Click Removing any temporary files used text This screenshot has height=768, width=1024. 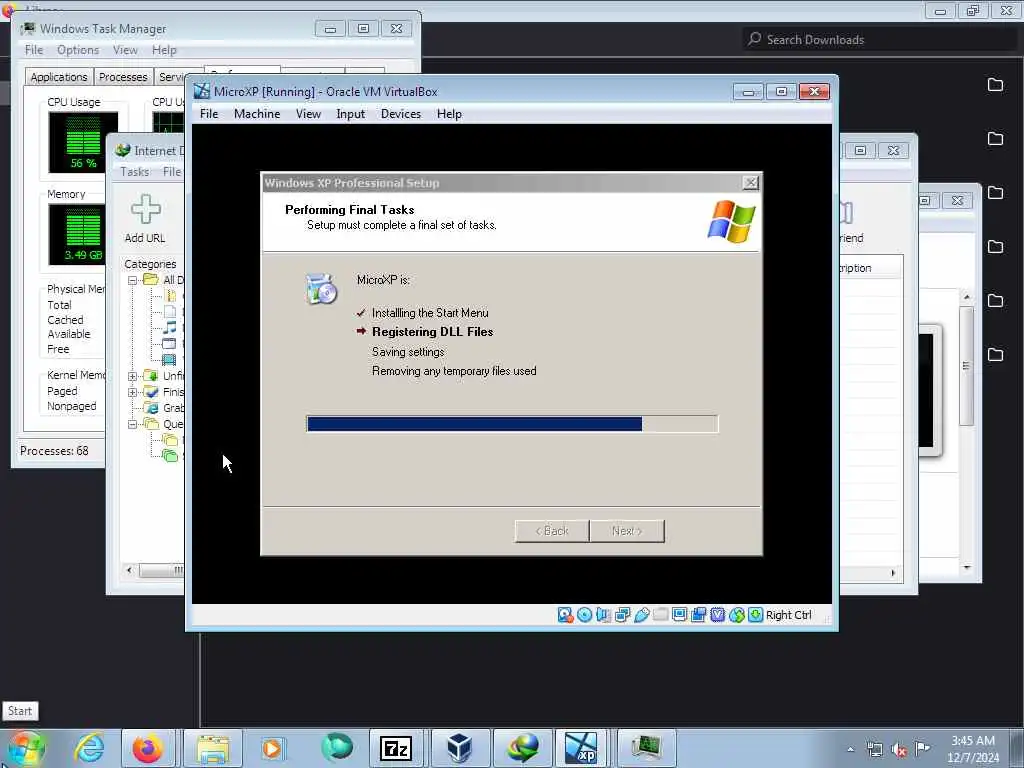[454, 371]
